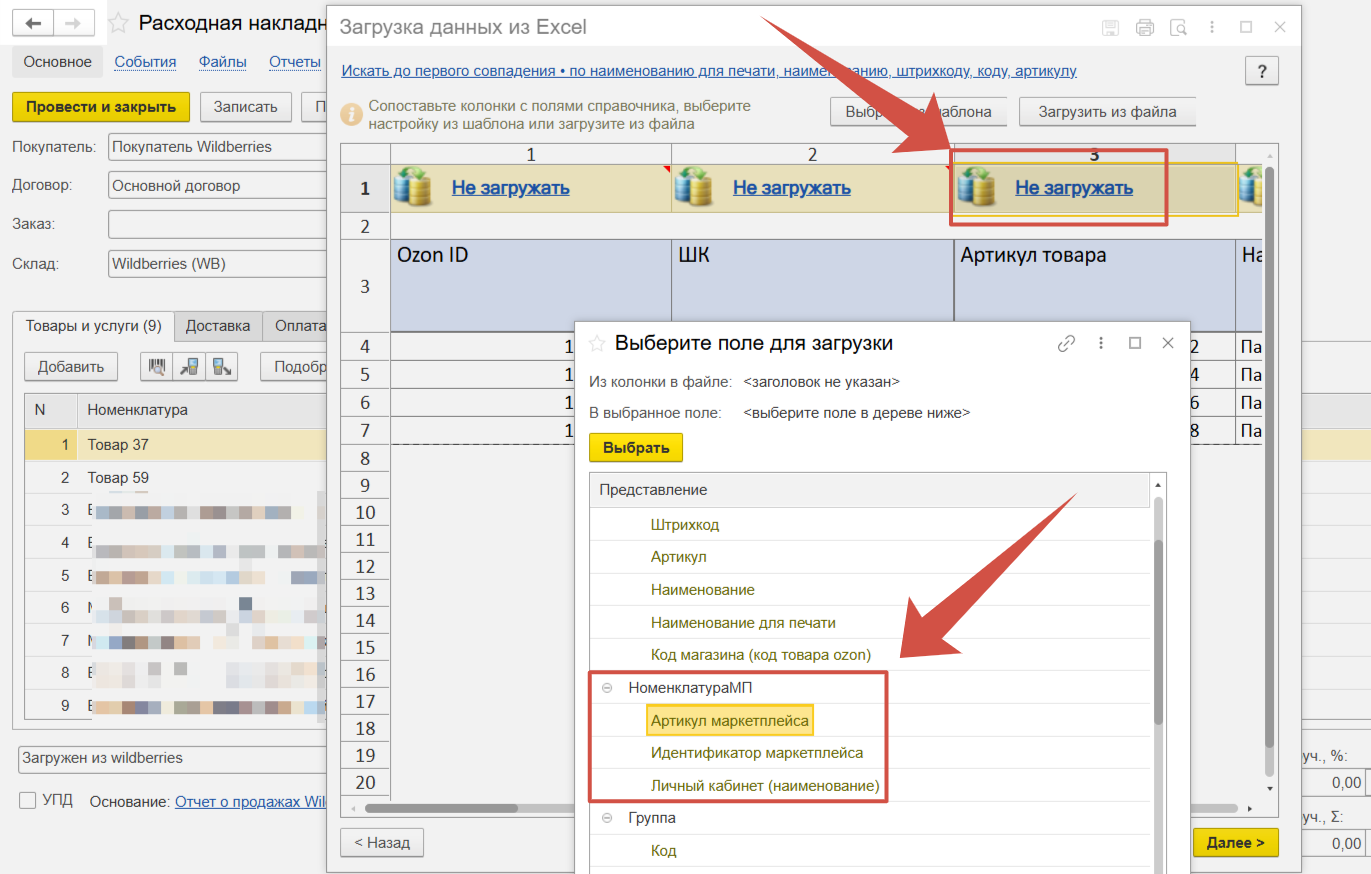The height and width of the screenshot is (874, 1371).
Task: Click the Загрузить из файла button
Action: (1107, 112)
